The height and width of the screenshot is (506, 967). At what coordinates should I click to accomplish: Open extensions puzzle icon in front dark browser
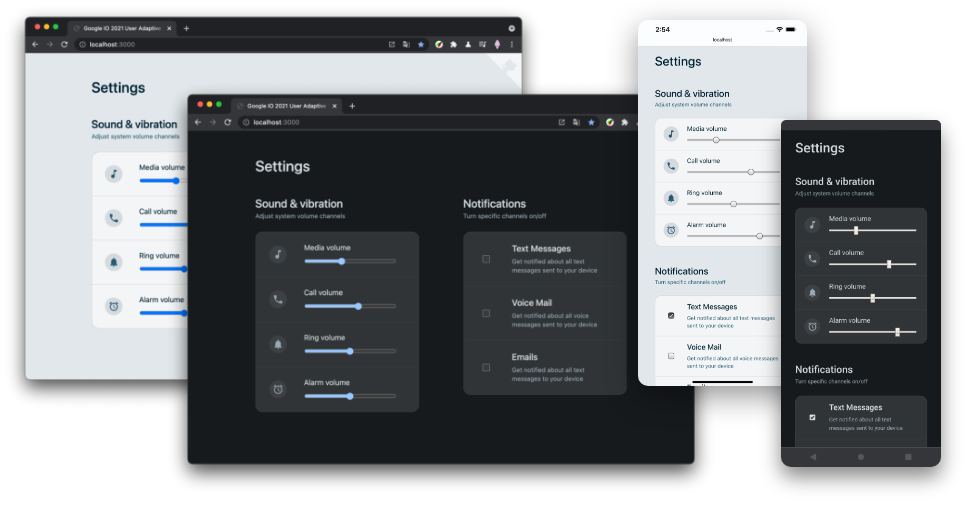625,122
